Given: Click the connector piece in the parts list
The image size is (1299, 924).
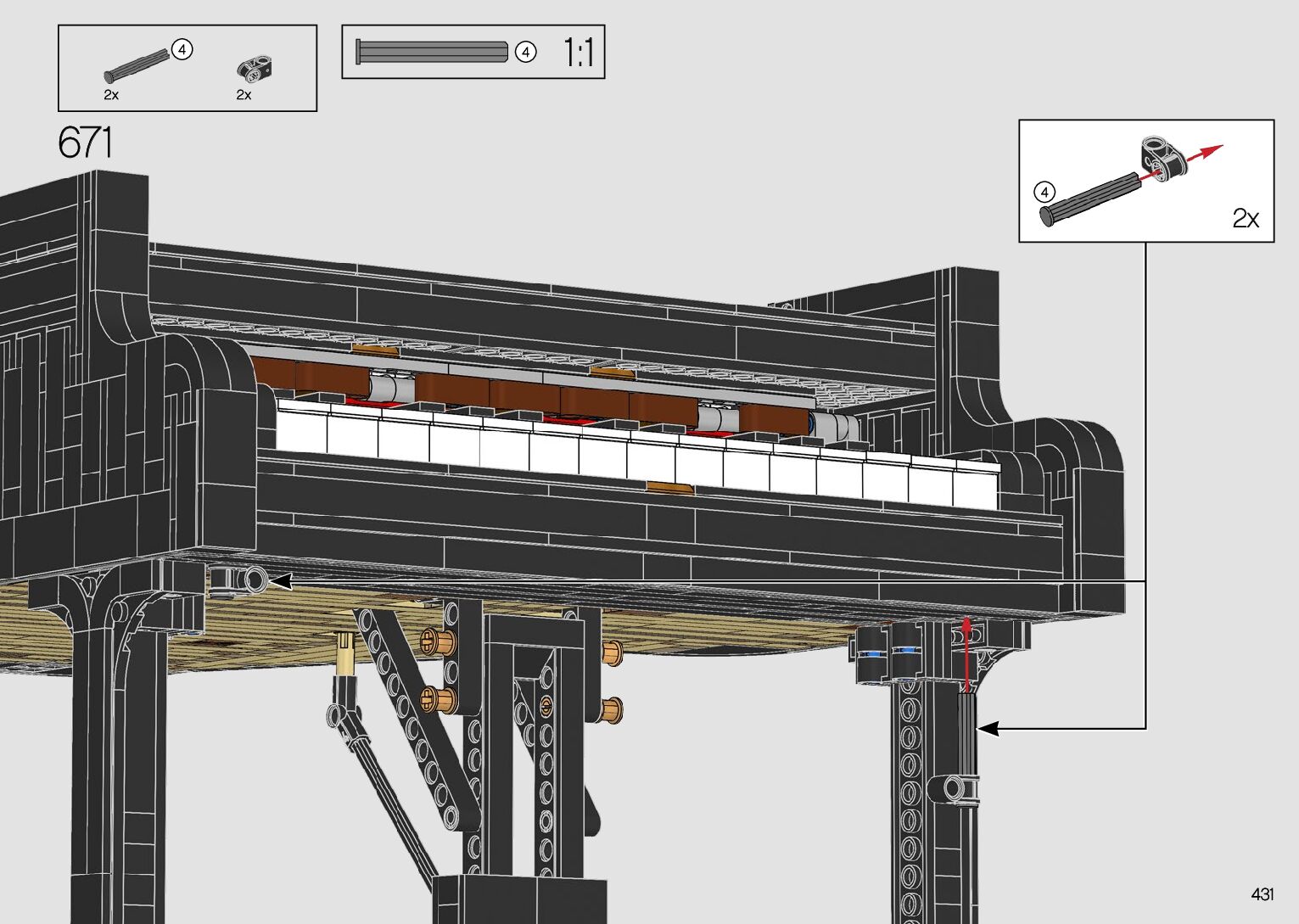Looking at the screenshot, I should [x=255, y=67].
